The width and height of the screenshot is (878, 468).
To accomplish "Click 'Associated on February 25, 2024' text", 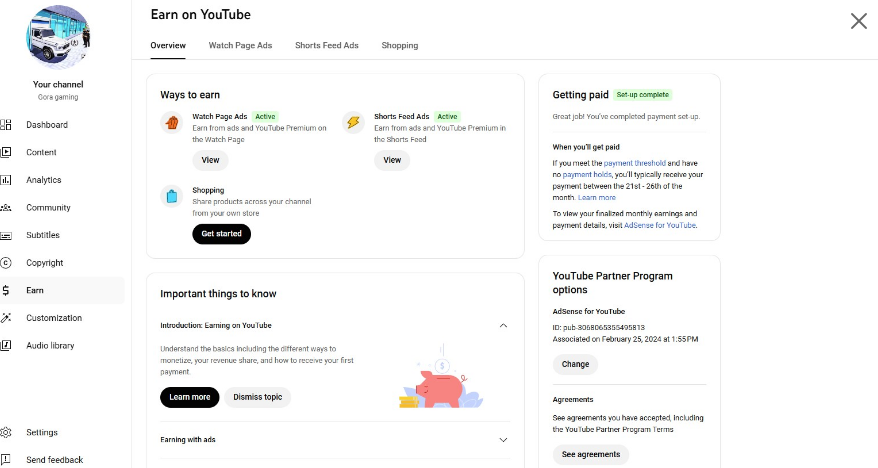I will [x=625, y=339].
